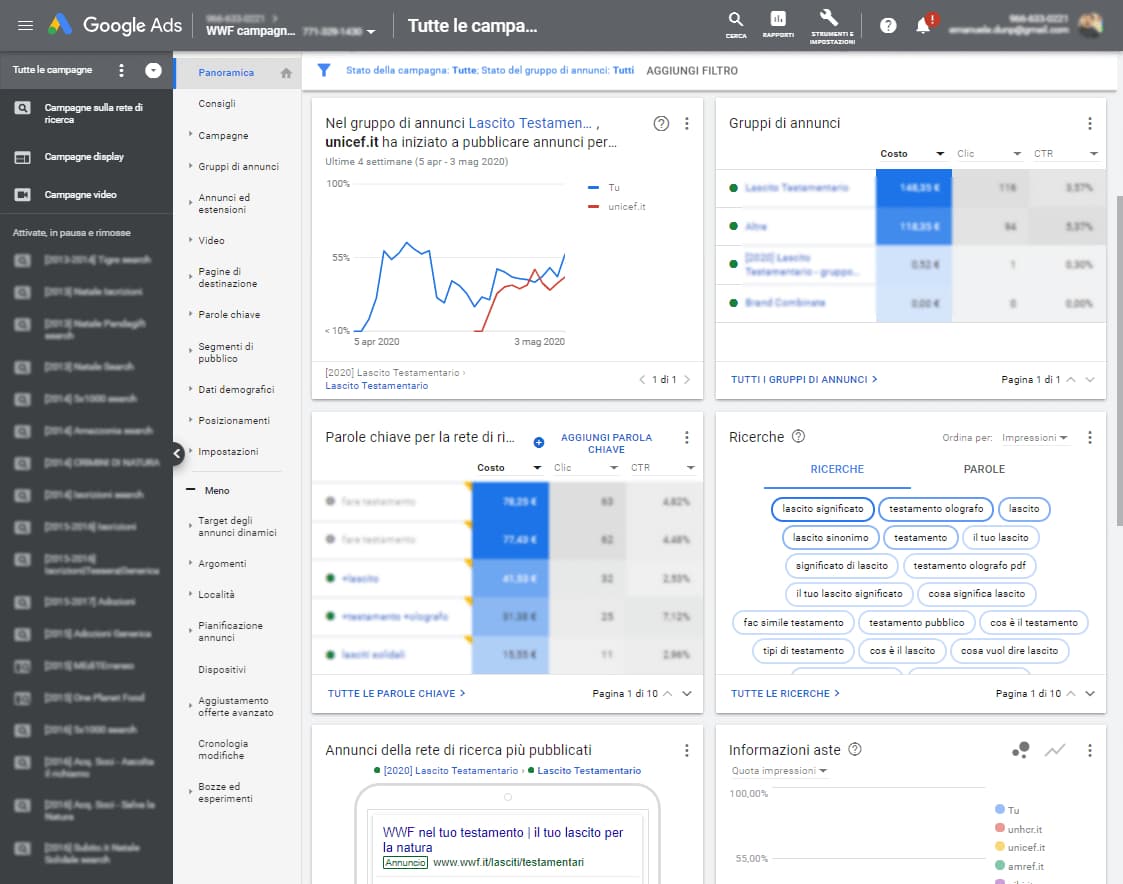Open CTR column dropdown in Gruppi di annunci
Screen dimensions: 1123x884
pos(1094,154)
